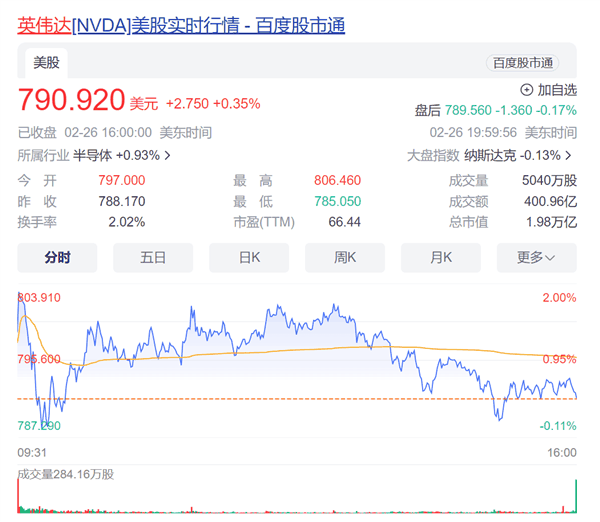This screenshot has height=522, width=600.
Task: Click the 总市值 value 1.98万亿
Action: [x=551, y=222]
